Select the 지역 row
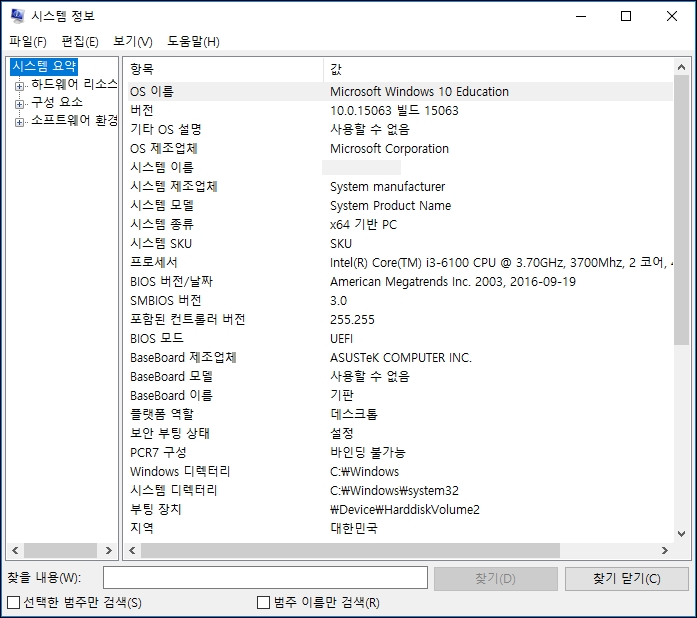 pyautogui.click(x=400, y=528)
